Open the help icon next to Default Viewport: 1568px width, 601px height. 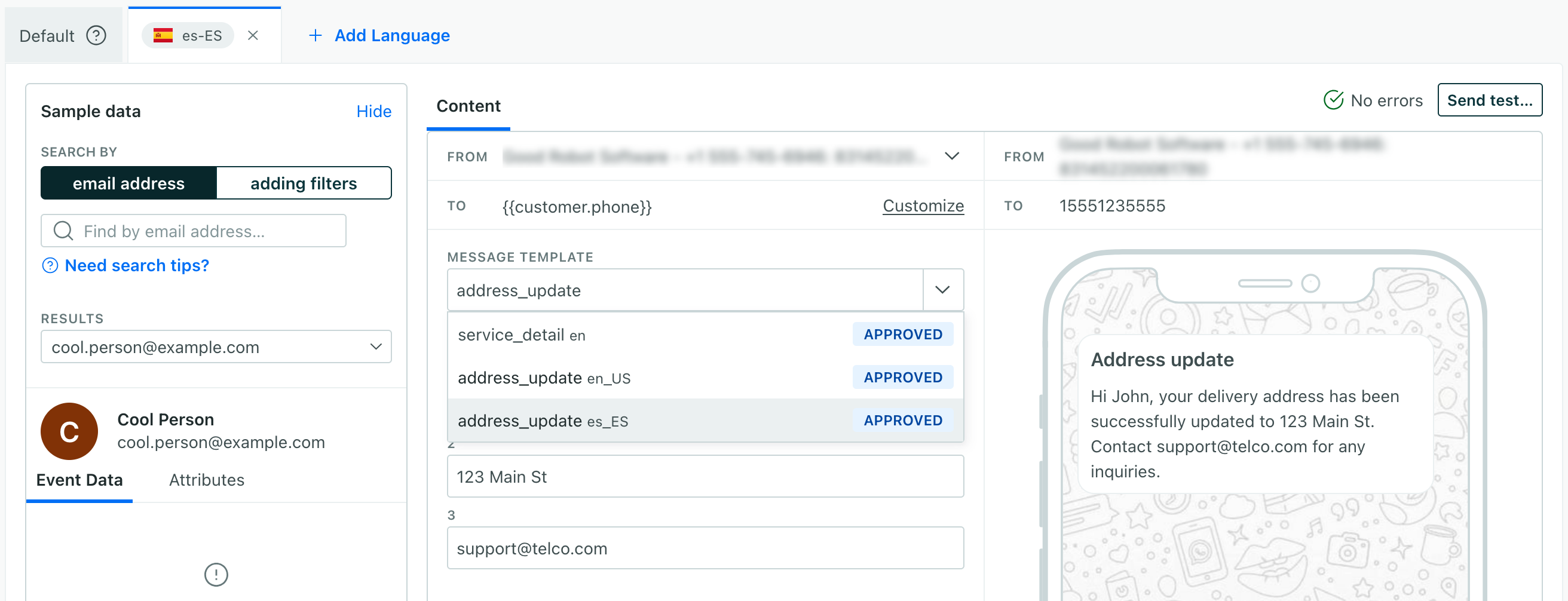click(x=96, y=35)
